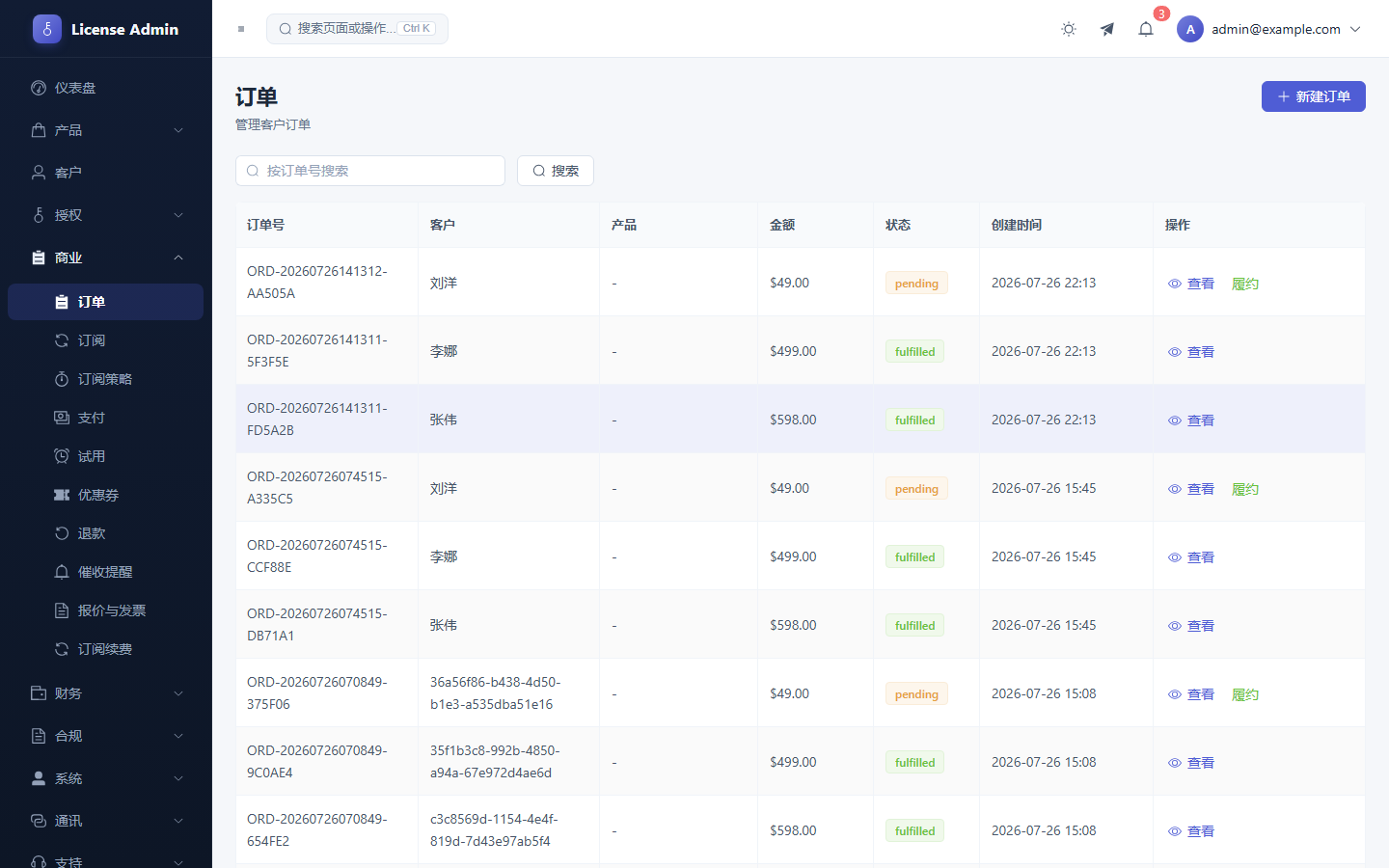Open 退款 in the sidebar

pyautogui.click(x=106, y=533)
